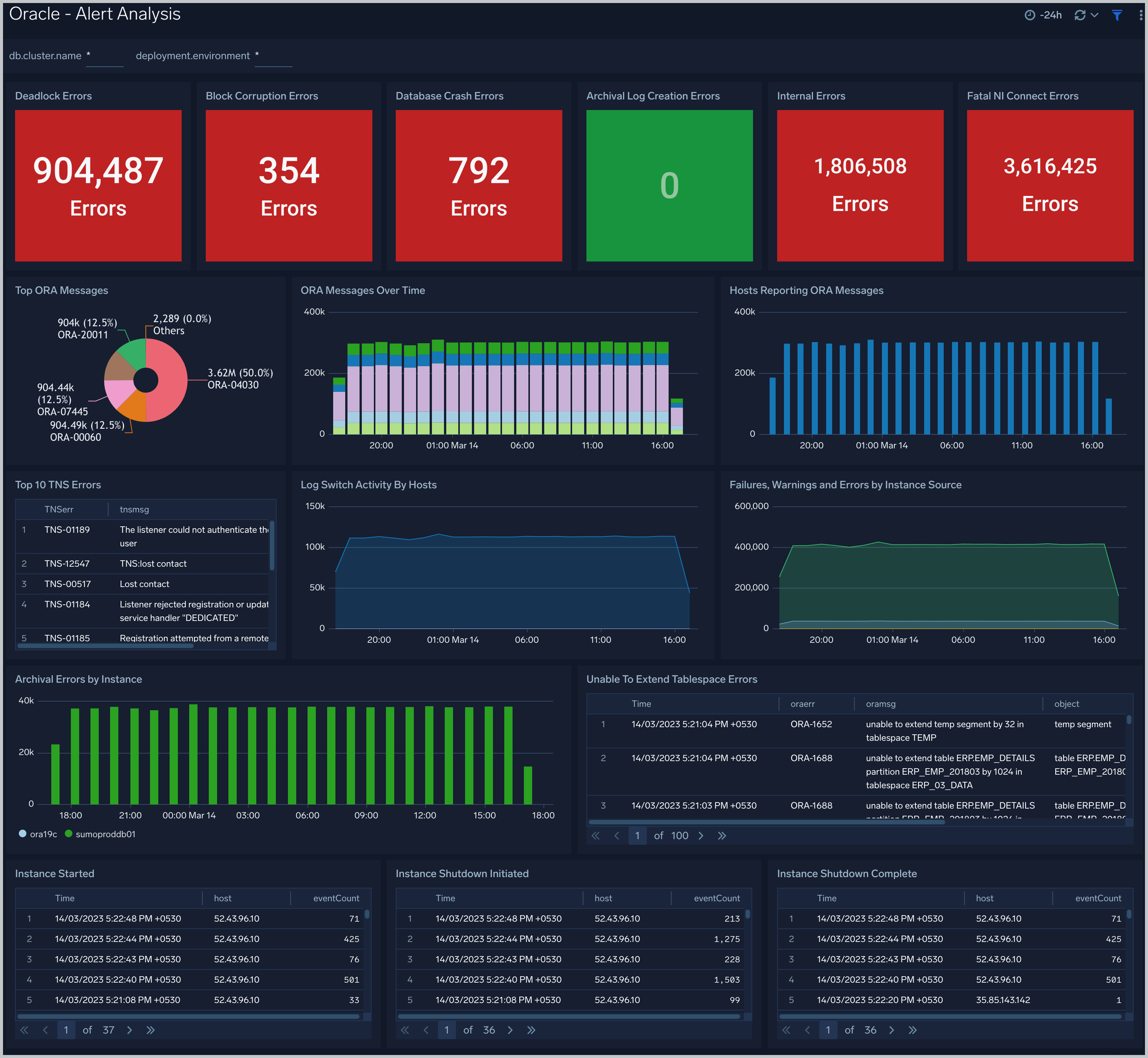Click the deployment.environment filter input
The image size is (1148, 1058).
pos(273,56)
